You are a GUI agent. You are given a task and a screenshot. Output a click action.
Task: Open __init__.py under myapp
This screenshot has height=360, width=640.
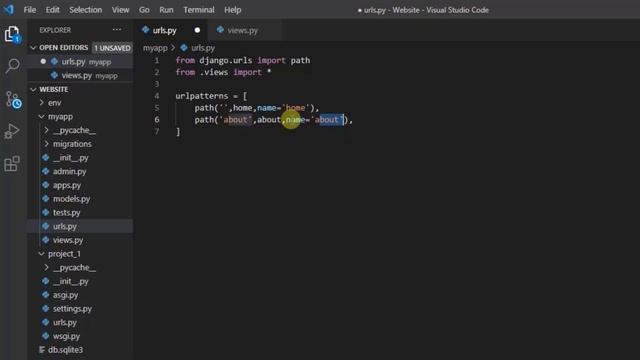point(80,158)
